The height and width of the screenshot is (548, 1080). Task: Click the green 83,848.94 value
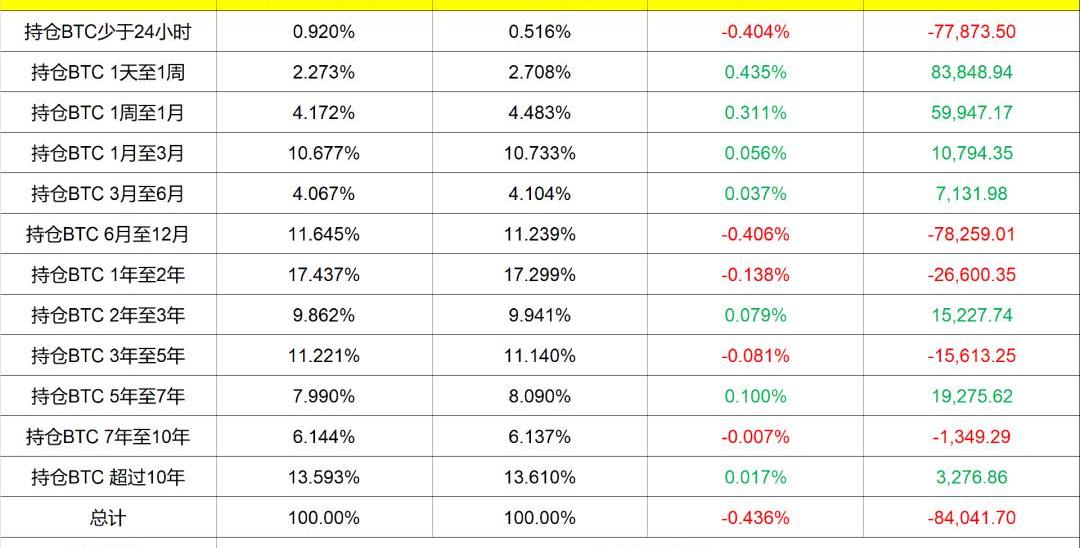(x=972, y=72)
